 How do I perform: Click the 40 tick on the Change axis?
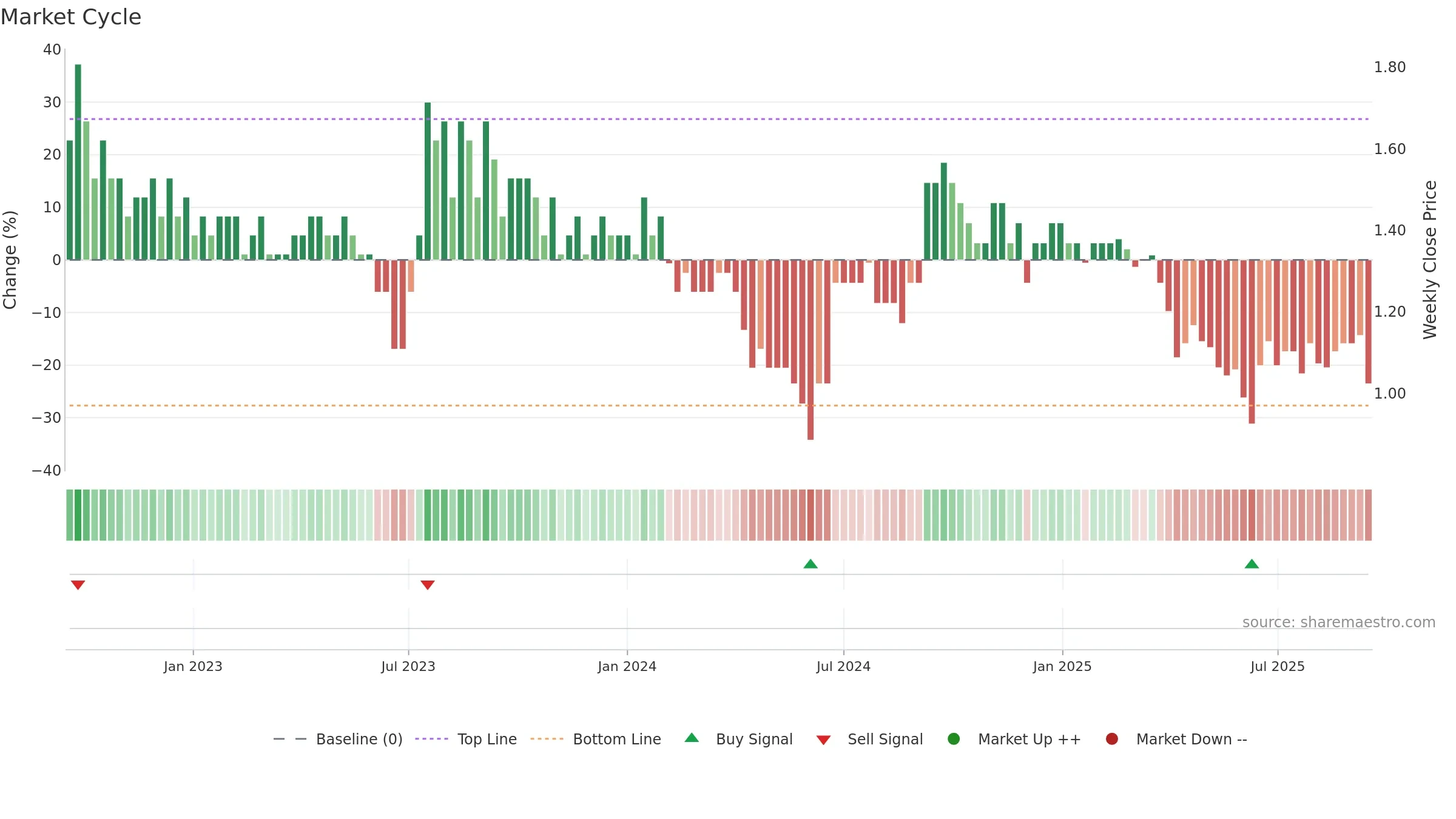coord(52,50)
